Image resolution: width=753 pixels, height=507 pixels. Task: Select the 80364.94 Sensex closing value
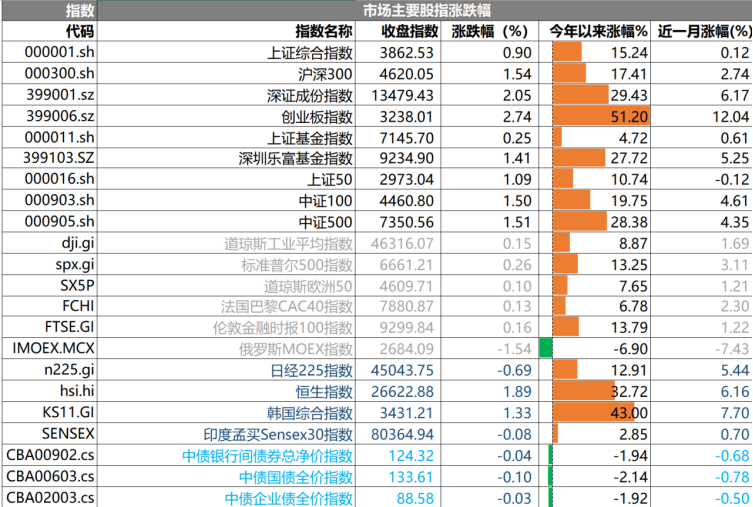(x=403, y=433)
